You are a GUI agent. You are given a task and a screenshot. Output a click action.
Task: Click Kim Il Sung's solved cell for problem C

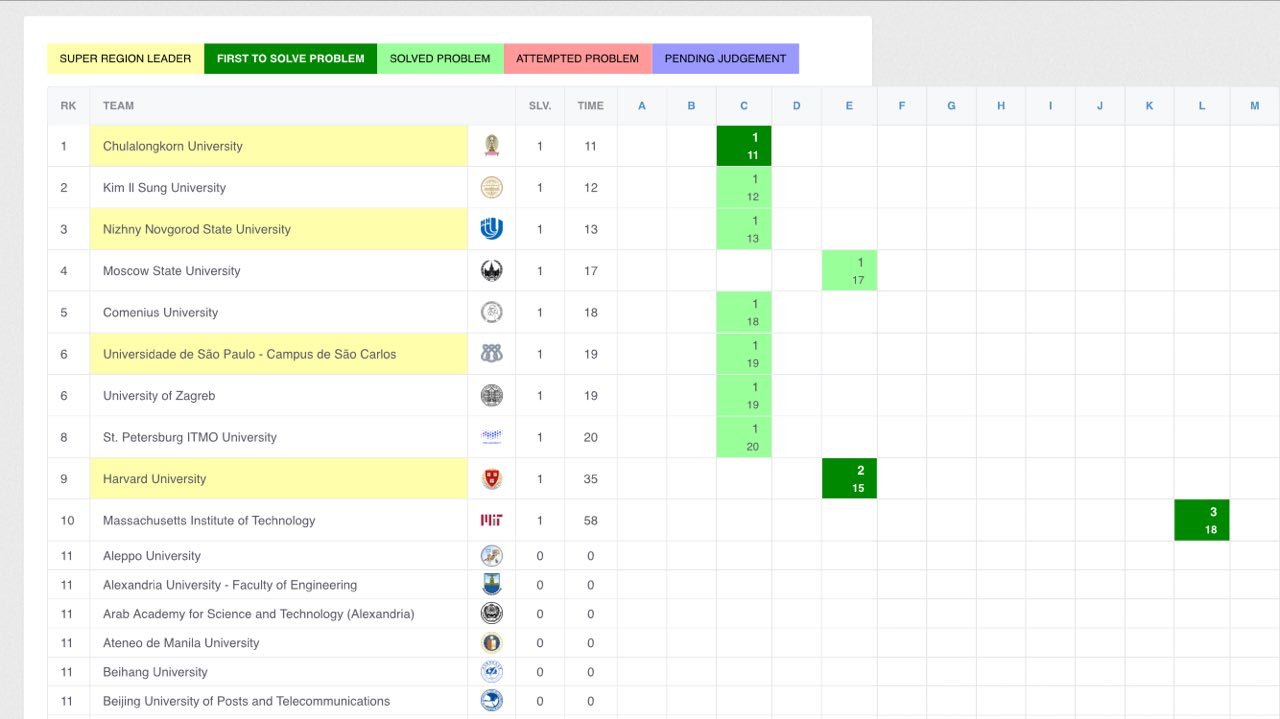point(744,188)
